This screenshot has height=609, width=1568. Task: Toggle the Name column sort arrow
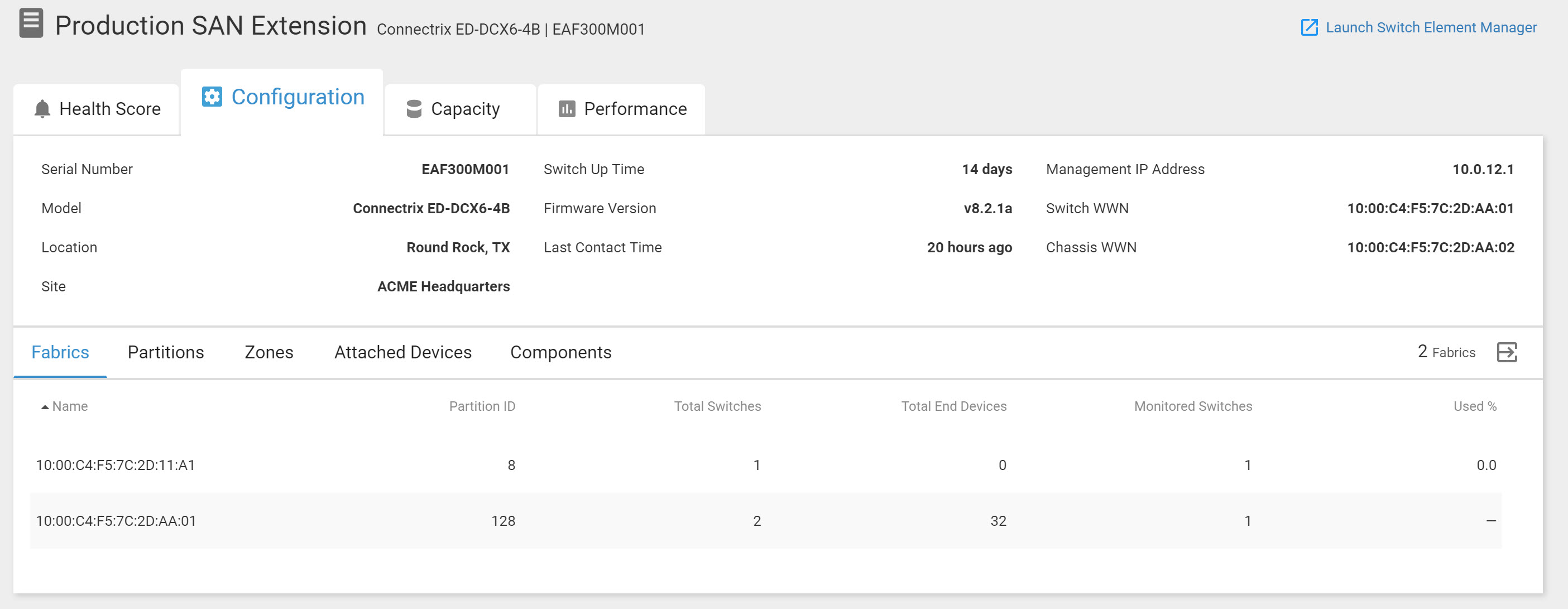pyautogui.click(x=45, y=407)
